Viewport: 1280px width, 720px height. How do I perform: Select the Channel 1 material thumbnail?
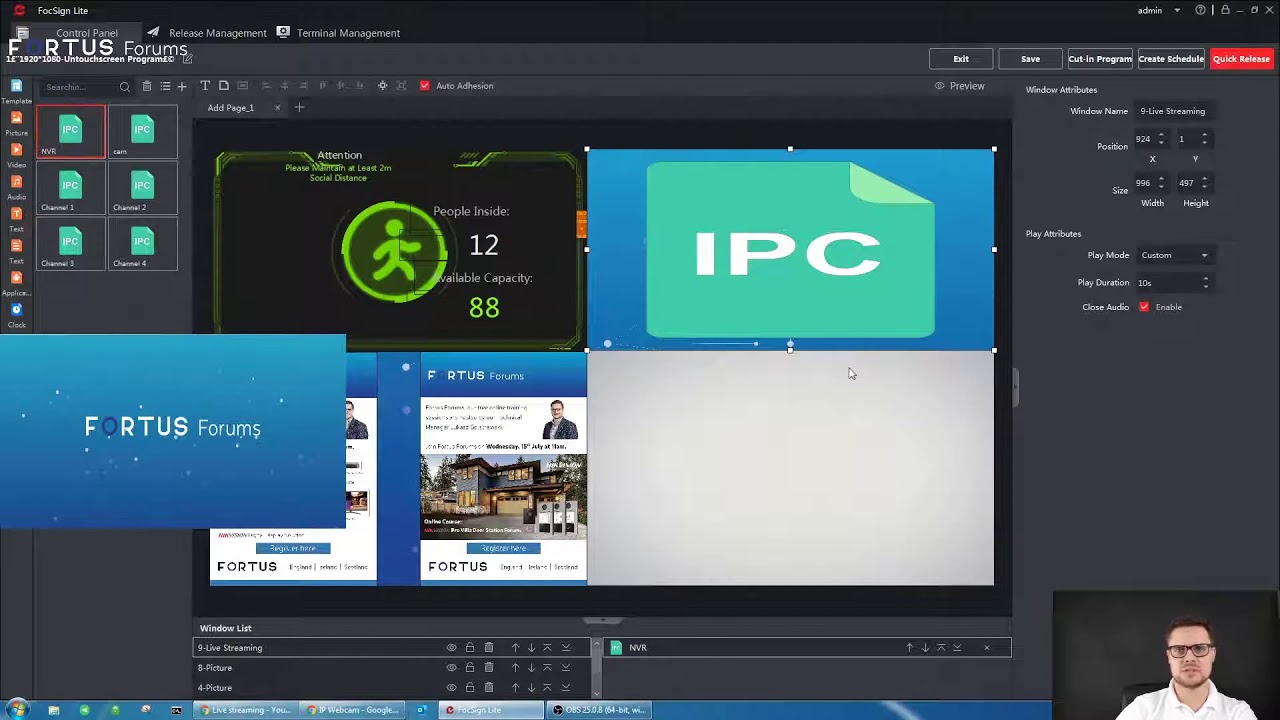(70, 188)
